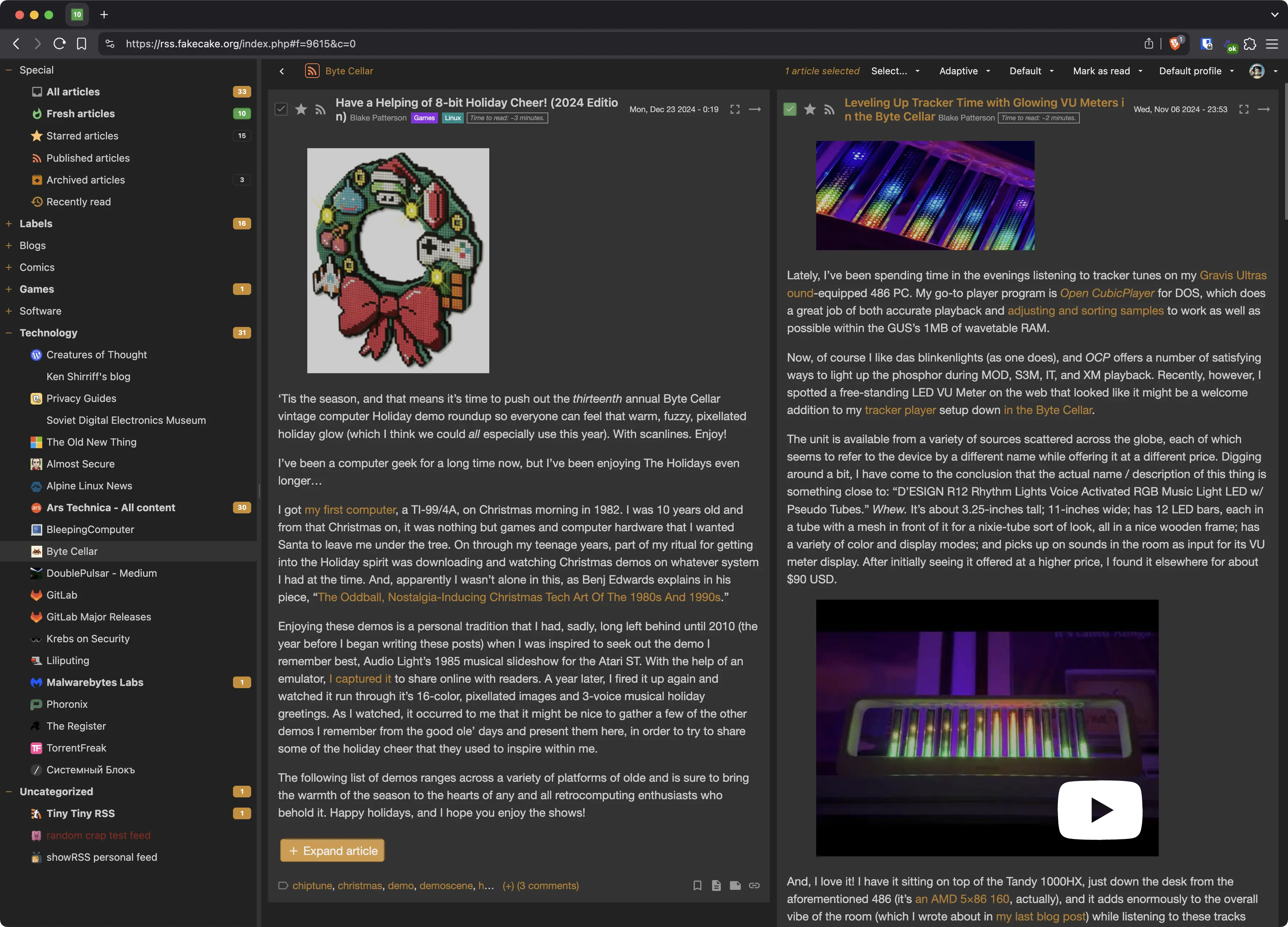The width and height of the screenshot is (1288, 927).
Task: Play the VU meter video
Action: 1099,810
